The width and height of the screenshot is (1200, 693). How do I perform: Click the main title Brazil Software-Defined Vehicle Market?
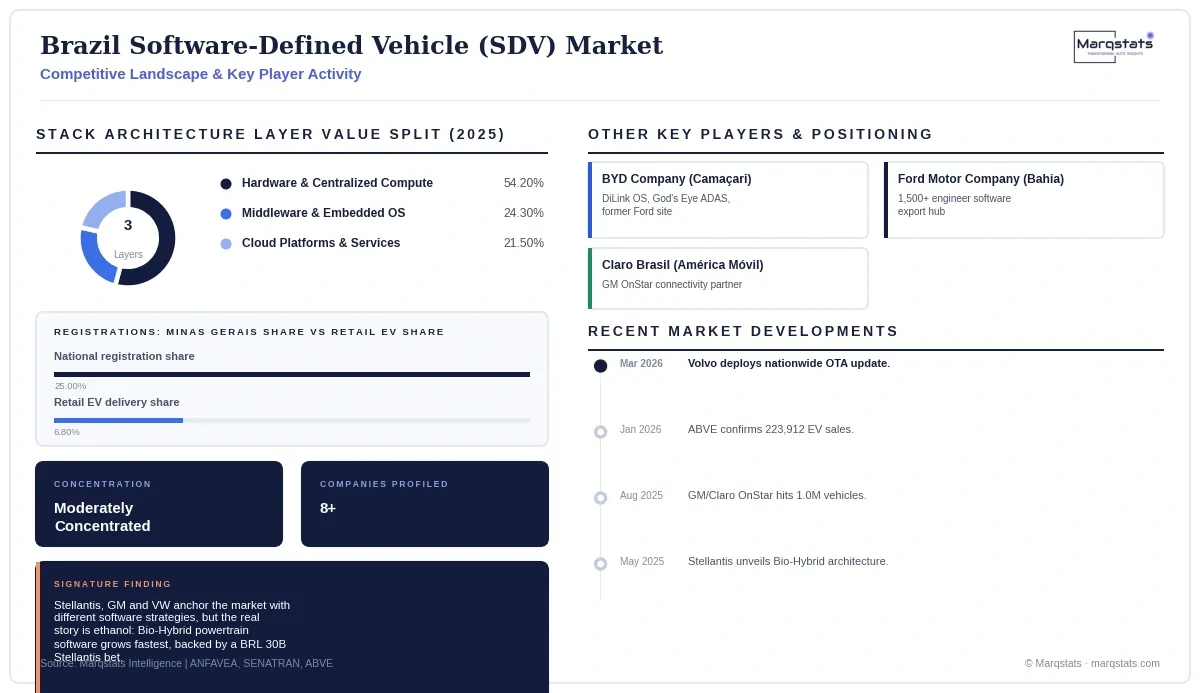click(x=351, y=45)
